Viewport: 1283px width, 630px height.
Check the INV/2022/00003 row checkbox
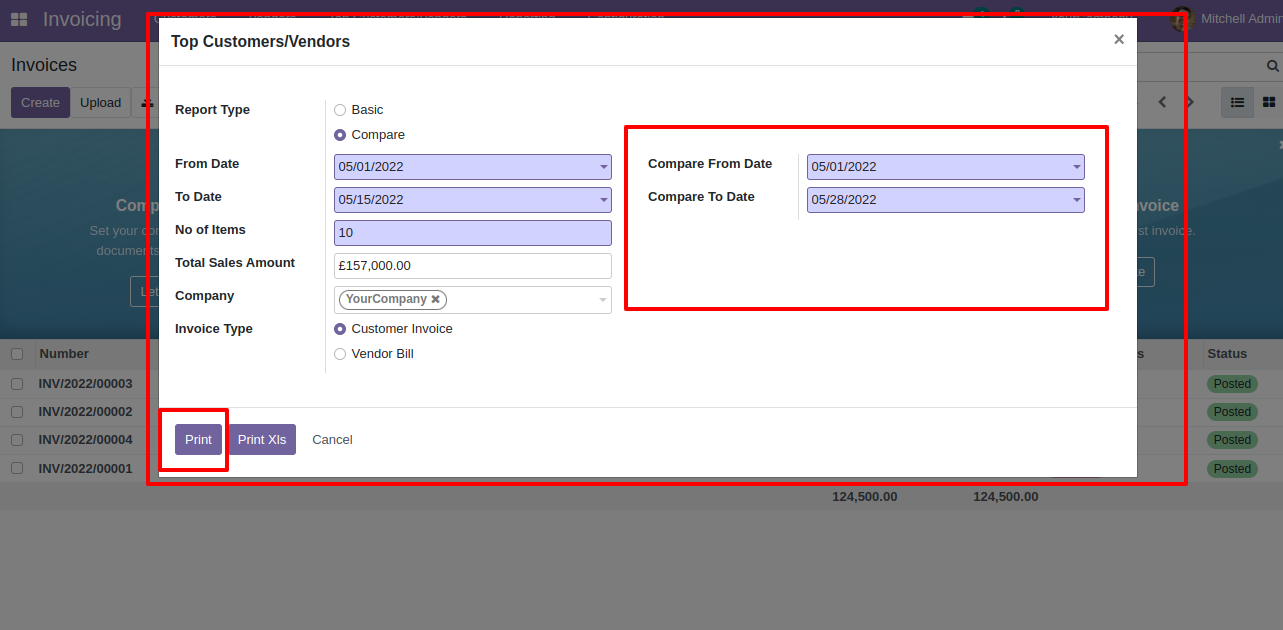(x=17, y=384)
